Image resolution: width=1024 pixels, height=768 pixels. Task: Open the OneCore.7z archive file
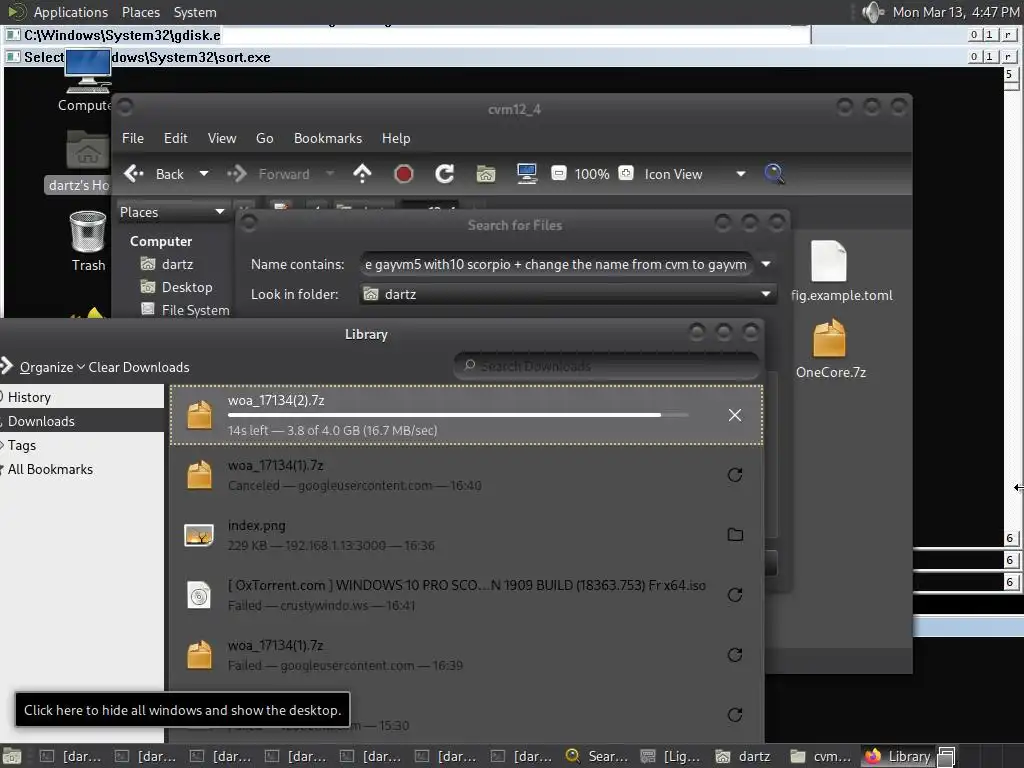(x=830, y=348)
